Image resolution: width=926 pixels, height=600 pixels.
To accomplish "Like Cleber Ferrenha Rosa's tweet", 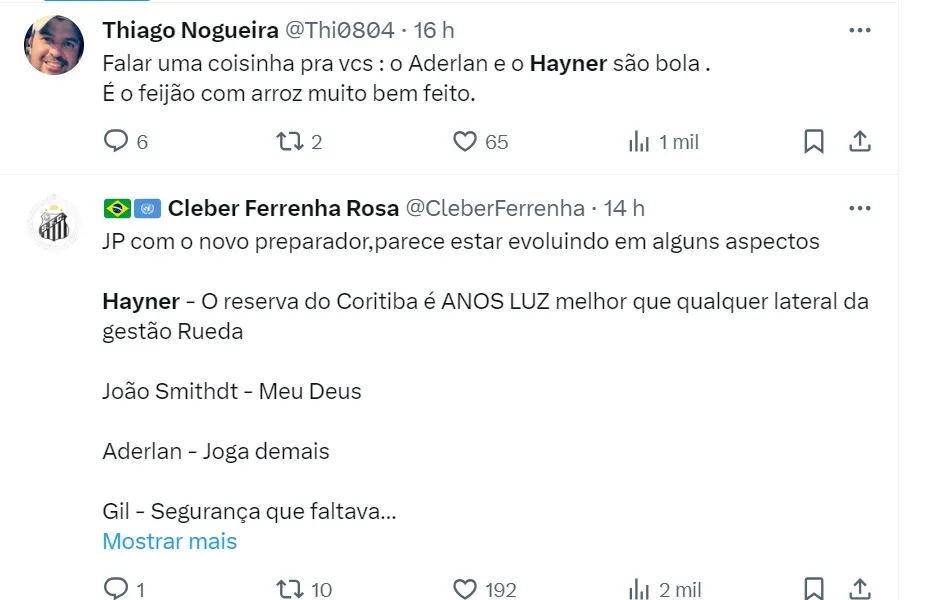I will tap(465, 589).
